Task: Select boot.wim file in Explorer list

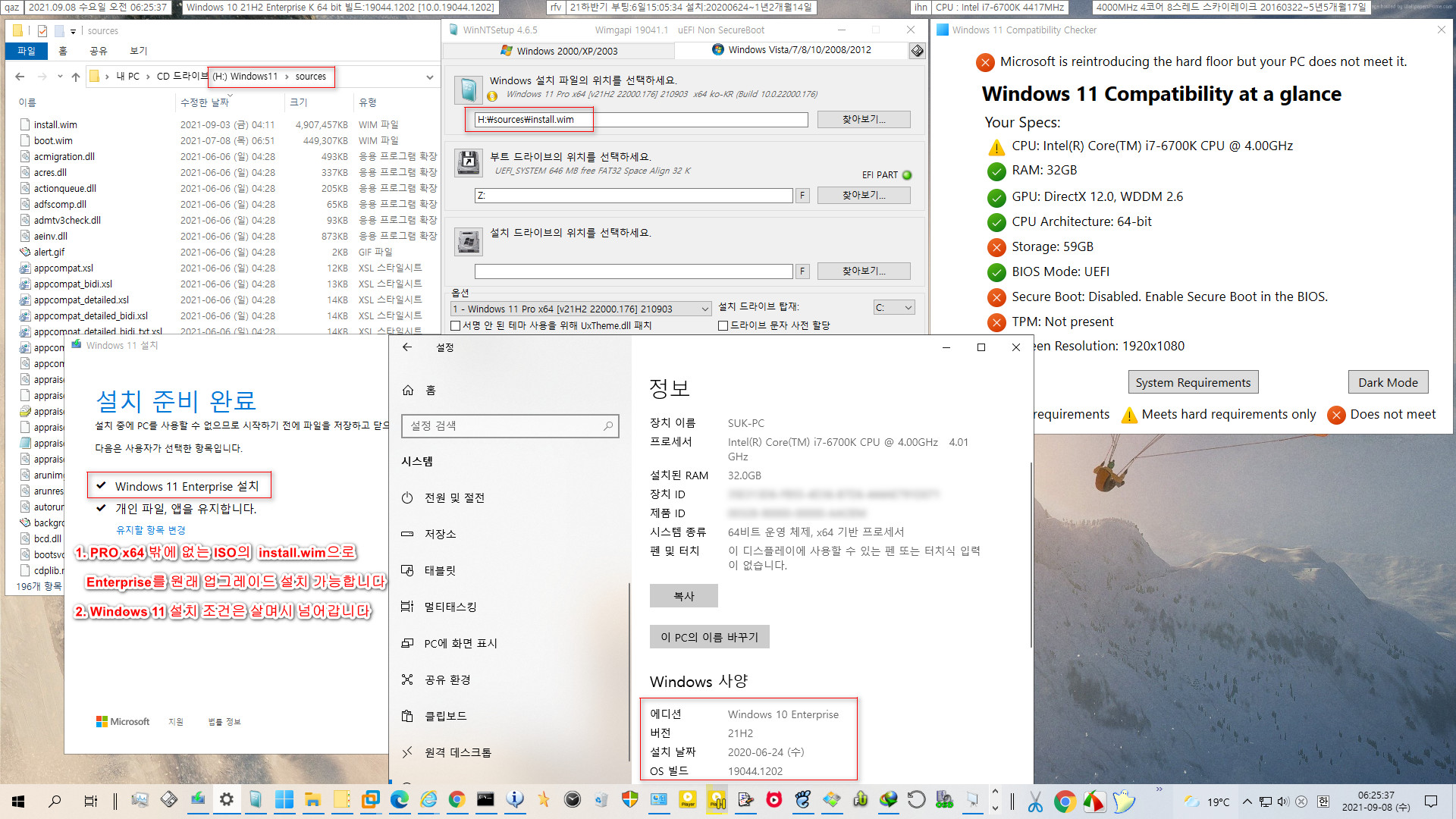Action: 53,141
